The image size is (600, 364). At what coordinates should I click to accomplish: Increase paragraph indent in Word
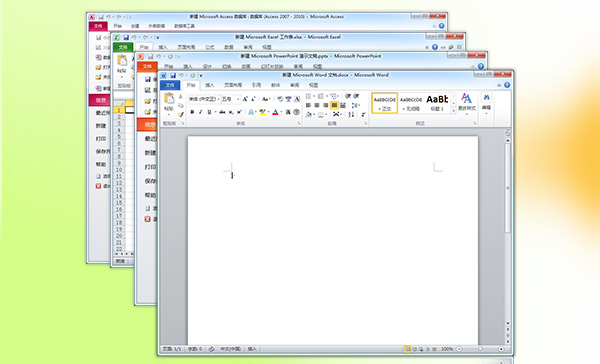click(356, 96)
